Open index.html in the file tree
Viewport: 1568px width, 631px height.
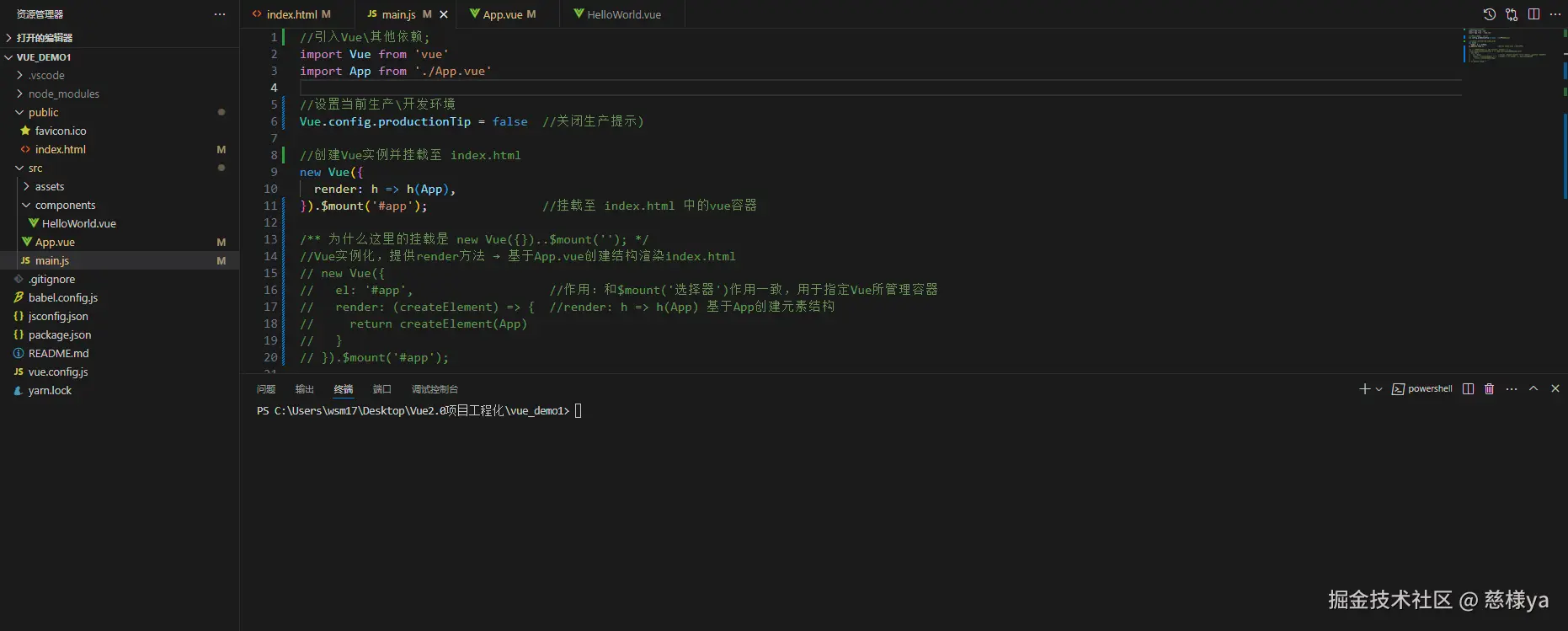point(120,149)
